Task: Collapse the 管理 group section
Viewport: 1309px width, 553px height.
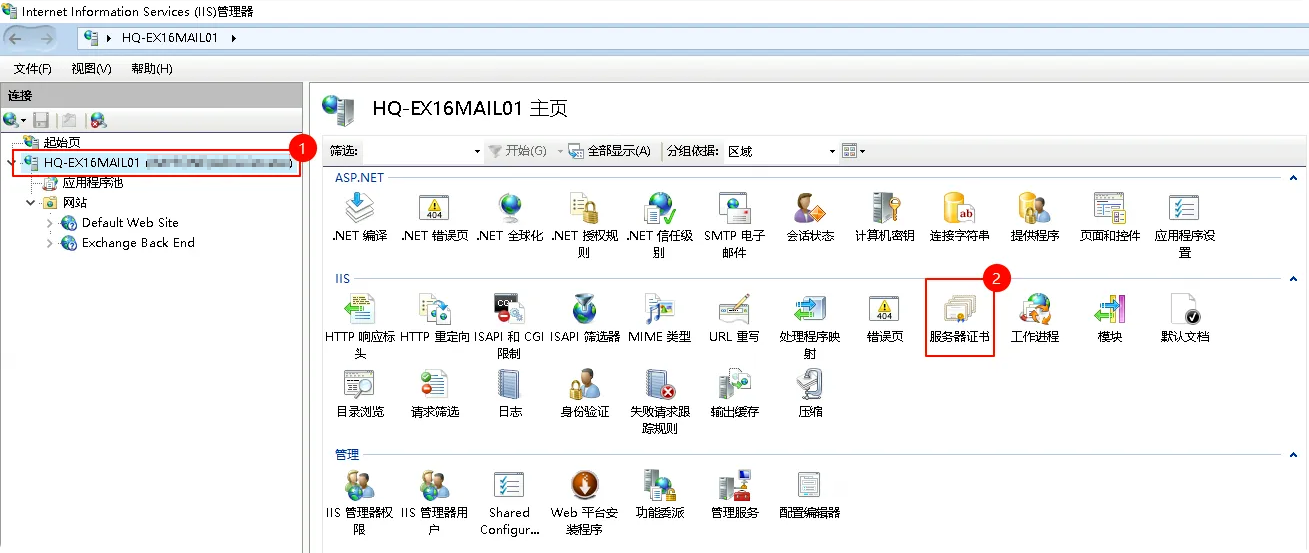Action: [1292, 455]
